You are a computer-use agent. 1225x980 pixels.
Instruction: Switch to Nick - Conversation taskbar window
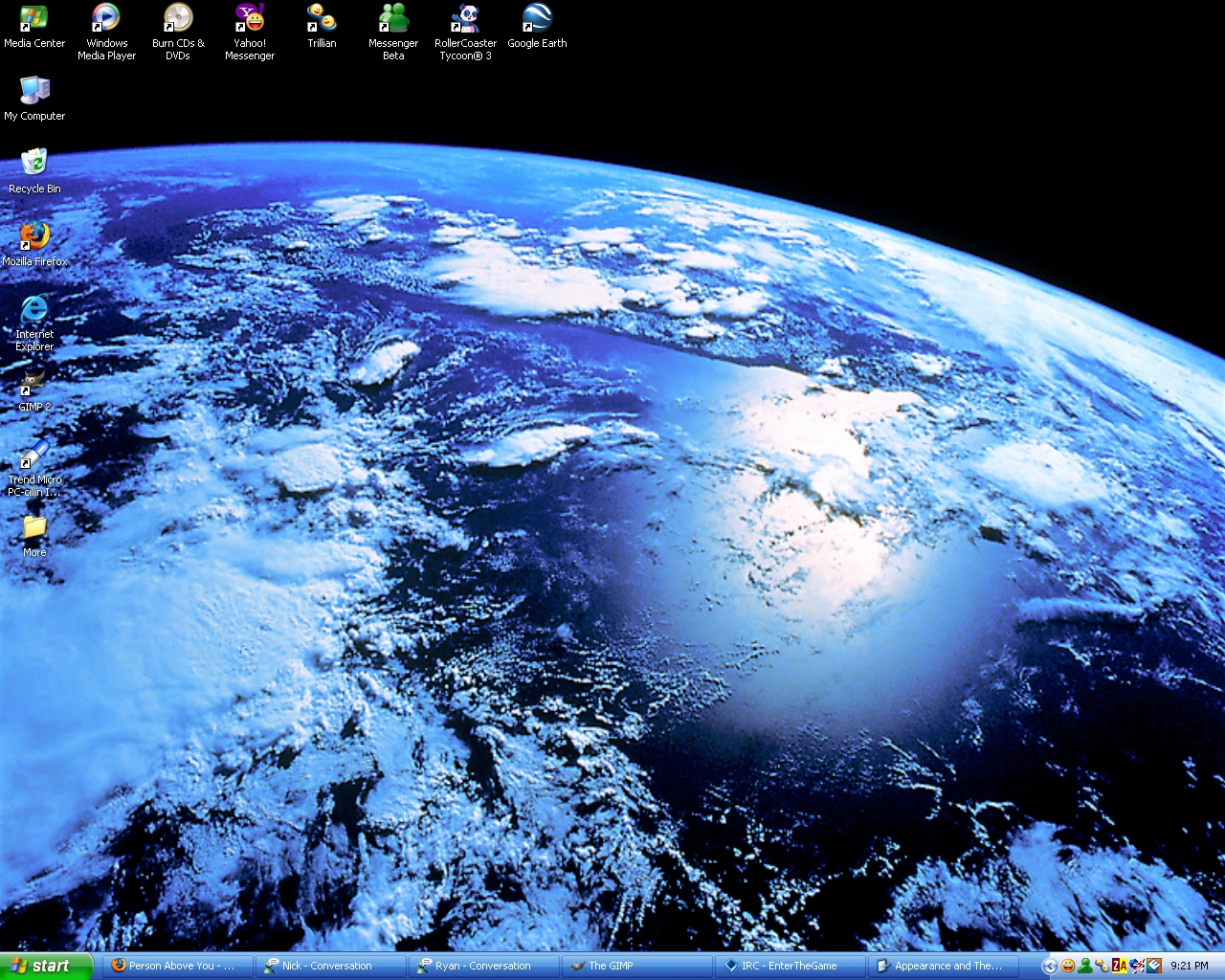330,966
